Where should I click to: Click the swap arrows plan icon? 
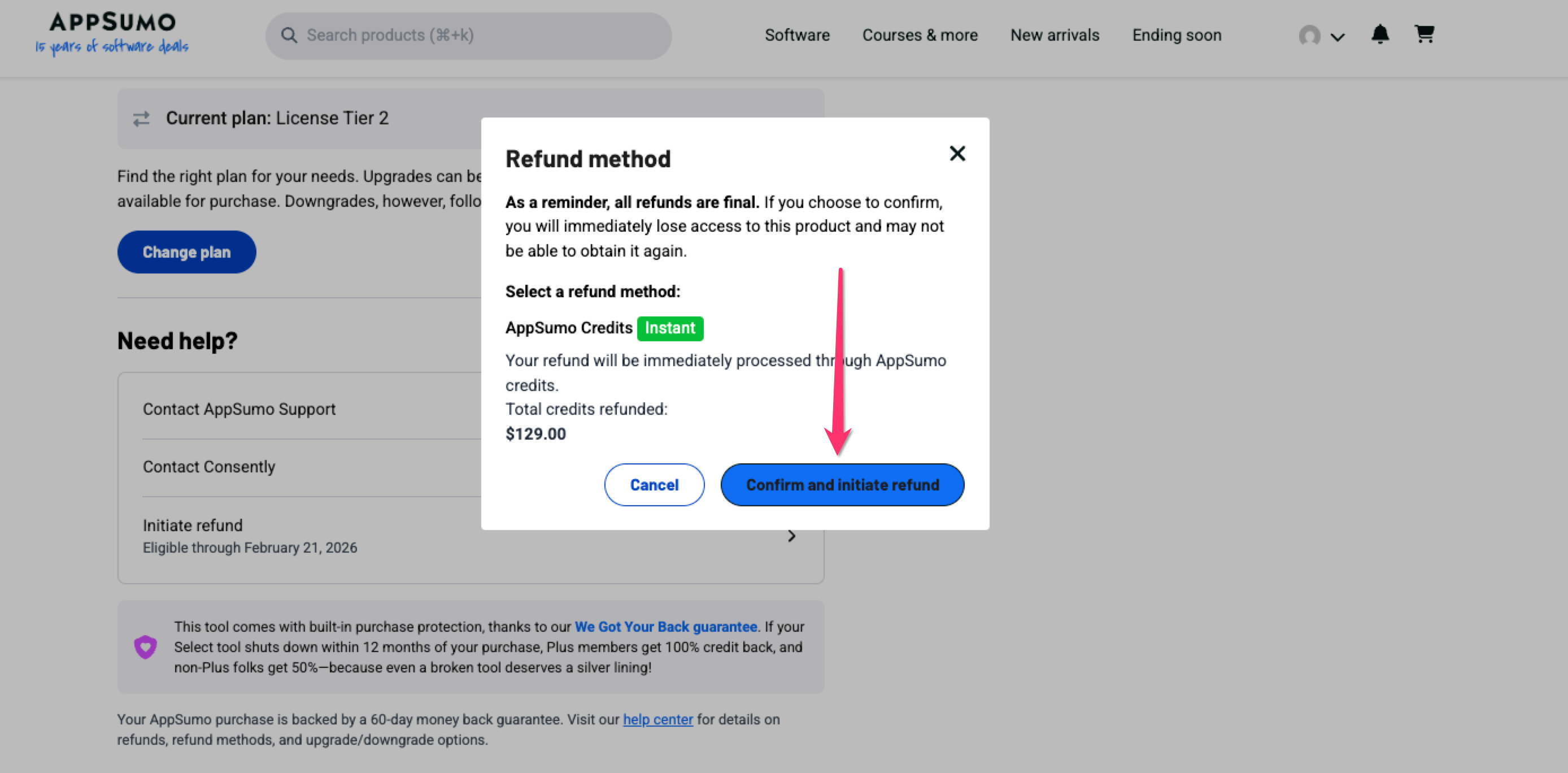(141, 118)
